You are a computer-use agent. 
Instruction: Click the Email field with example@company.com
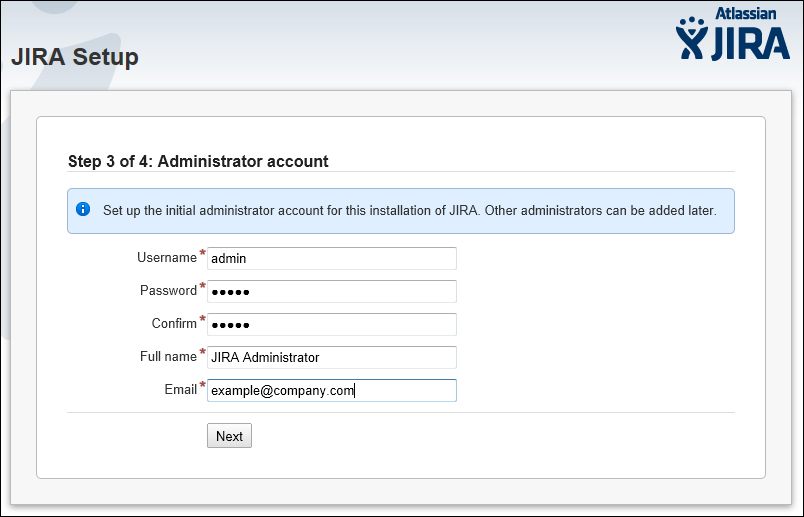click(x=332, y=390)
